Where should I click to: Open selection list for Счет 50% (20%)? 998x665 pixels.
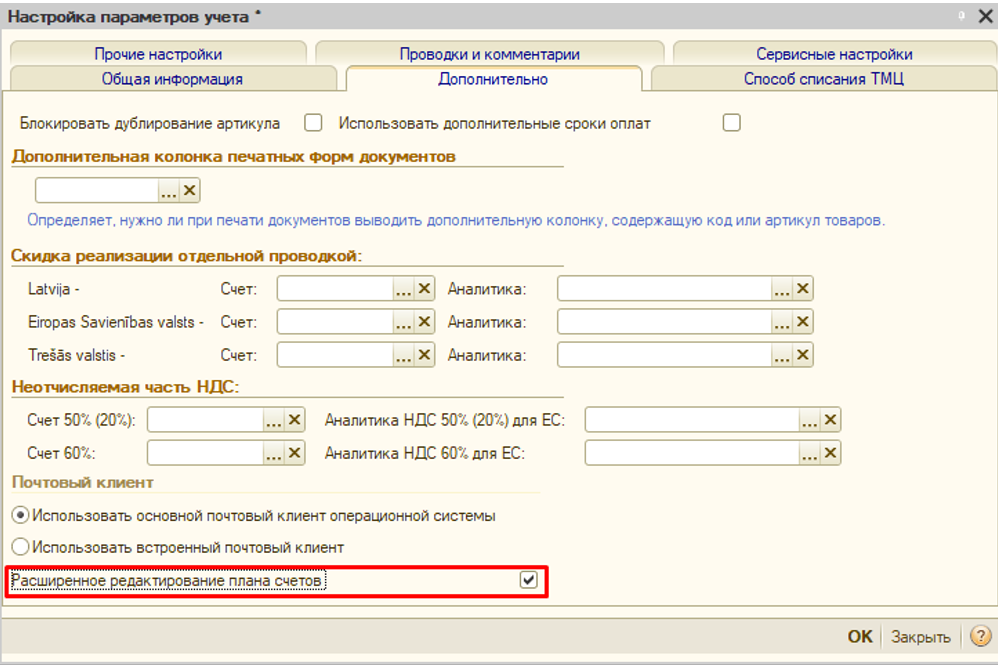pyautogui.click(x=273, y=420)
